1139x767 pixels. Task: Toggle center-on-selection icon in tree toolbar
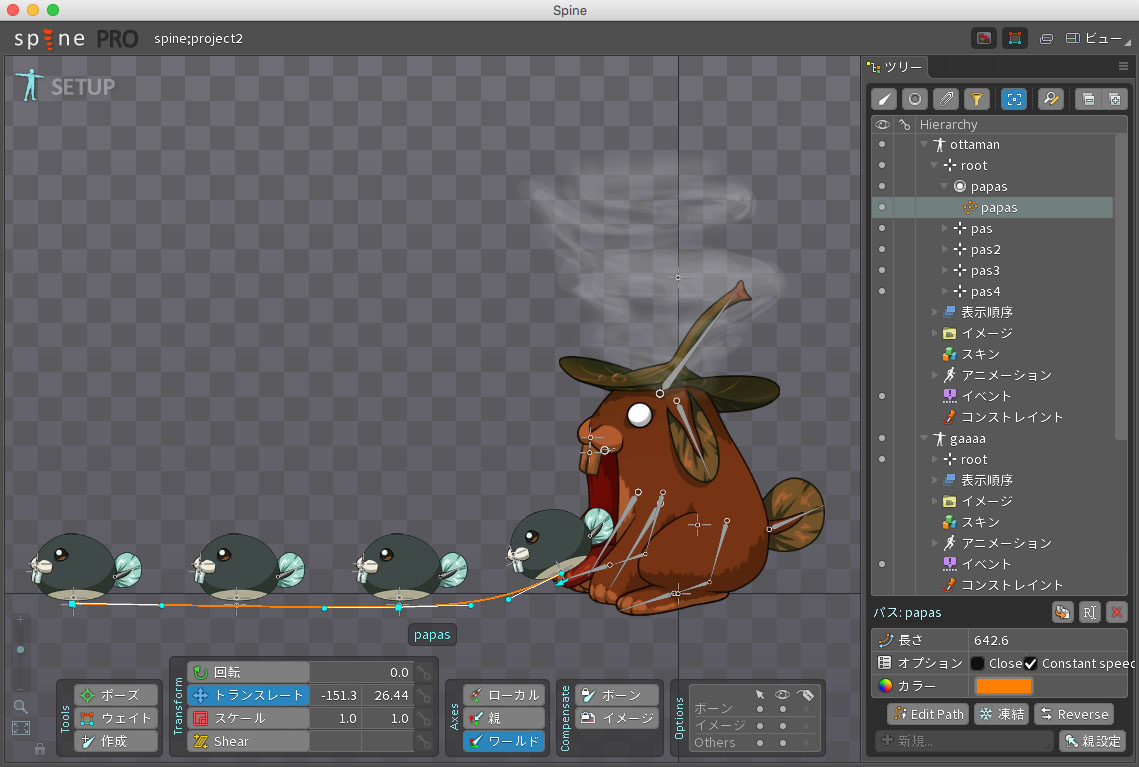point(1014,99)
